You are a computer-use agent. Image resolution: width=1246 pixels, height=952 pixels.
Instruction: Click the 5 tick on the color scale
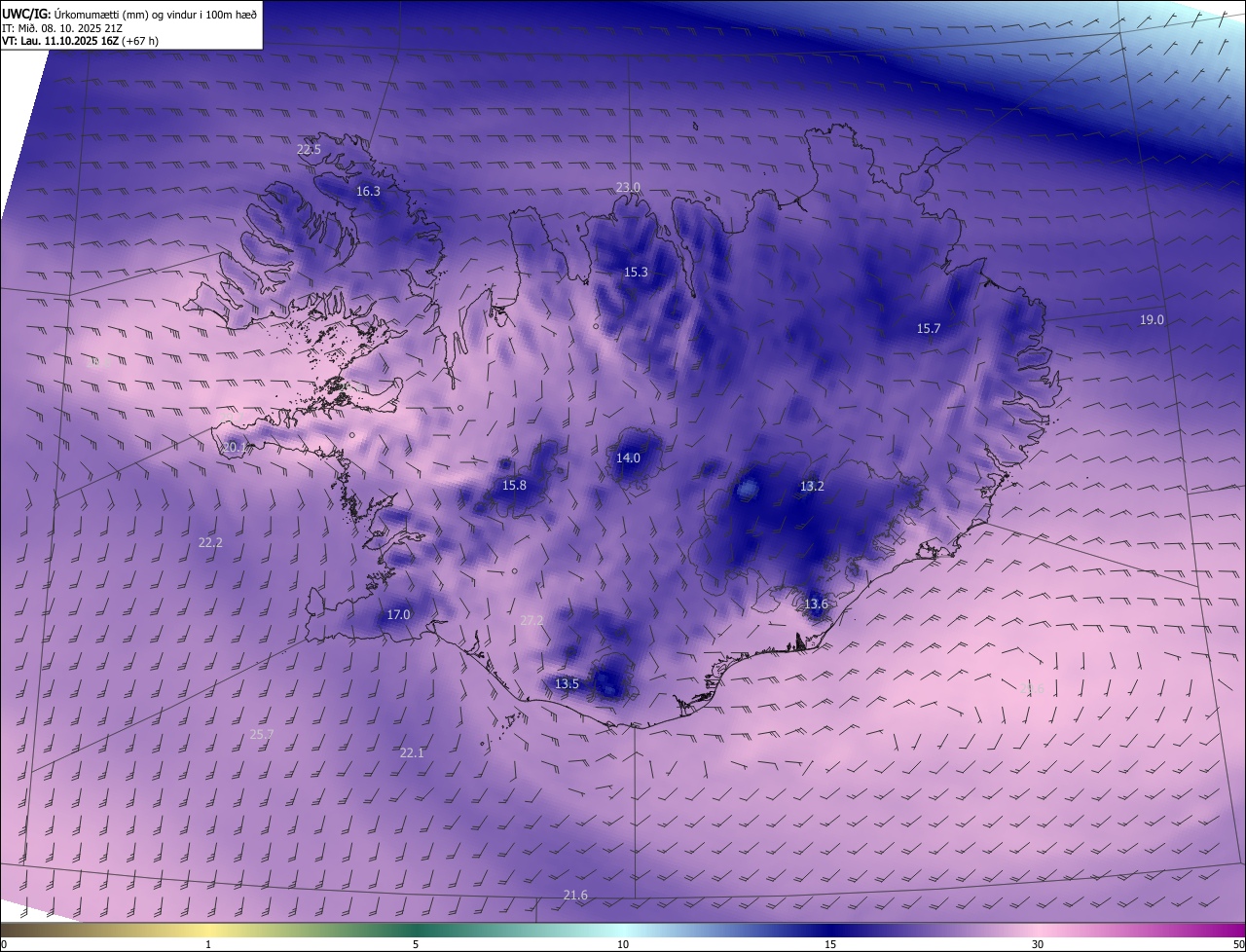pos(416,944)
